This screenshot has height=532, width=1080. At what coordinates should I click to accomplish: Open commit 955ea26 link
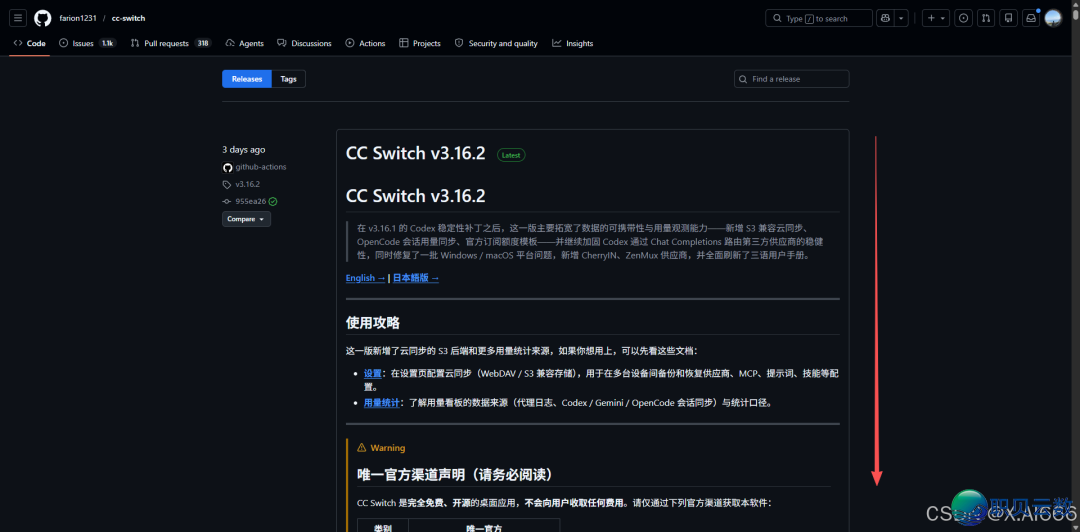click(251, 201)
